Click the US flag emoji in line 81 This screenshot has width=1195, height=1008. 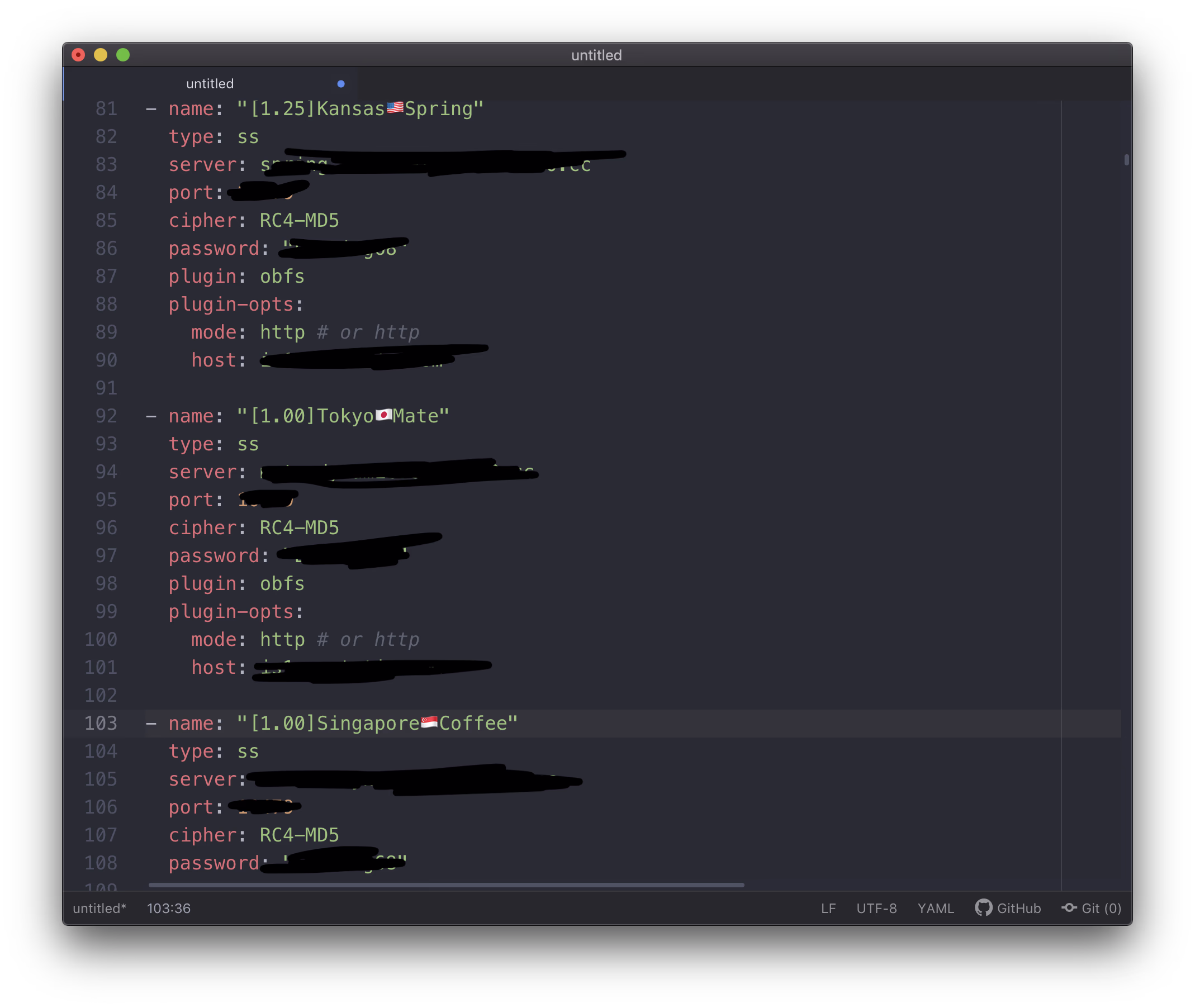[395, 108]
